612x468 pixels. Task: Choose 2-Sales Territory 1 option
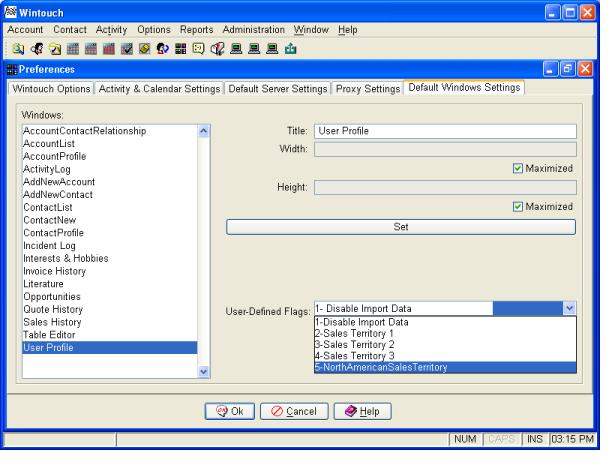[x=445, y=333]
